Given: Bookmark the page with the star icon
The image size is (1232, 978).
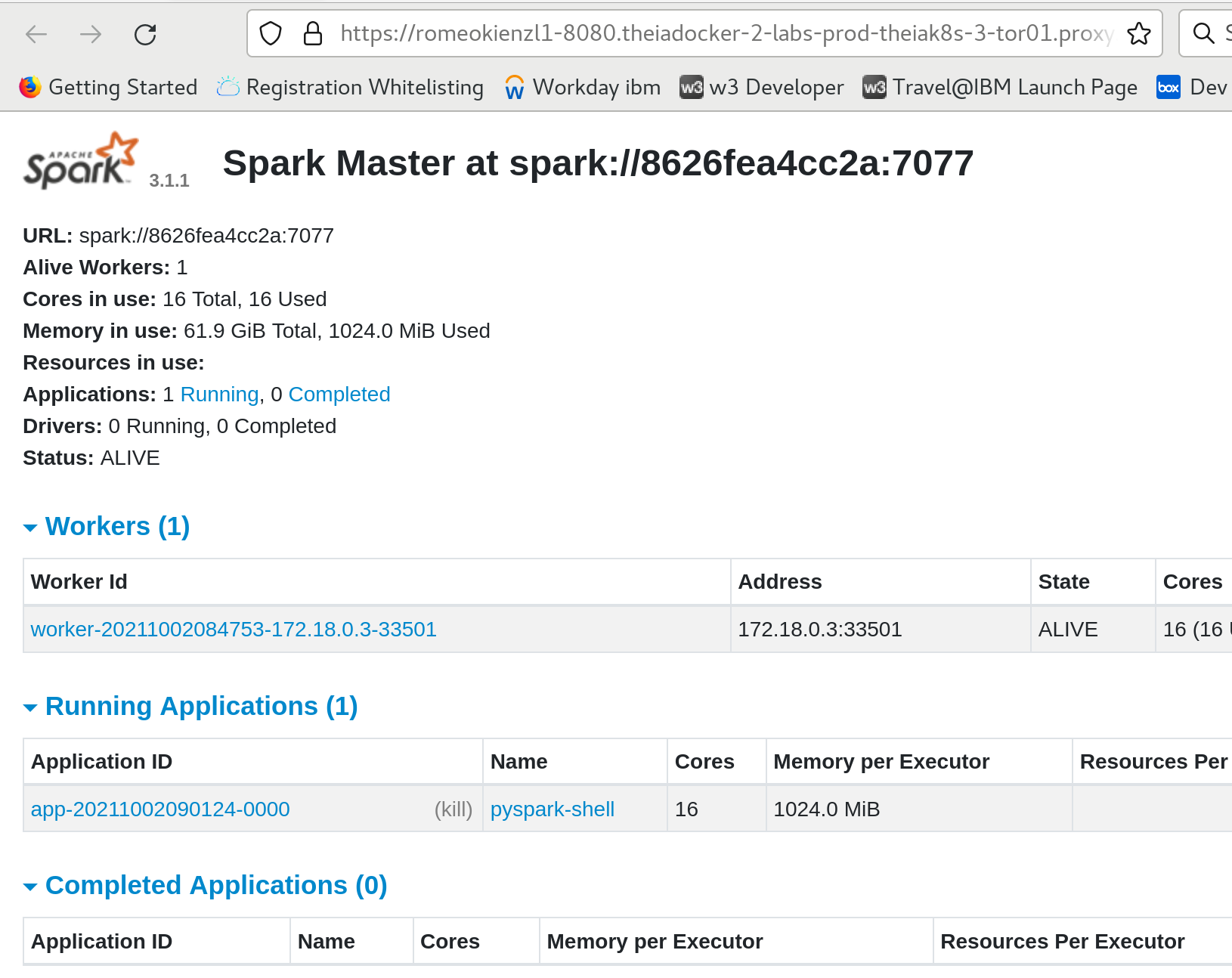Looking at the screenshot, I should click(x=1138, y=33).
